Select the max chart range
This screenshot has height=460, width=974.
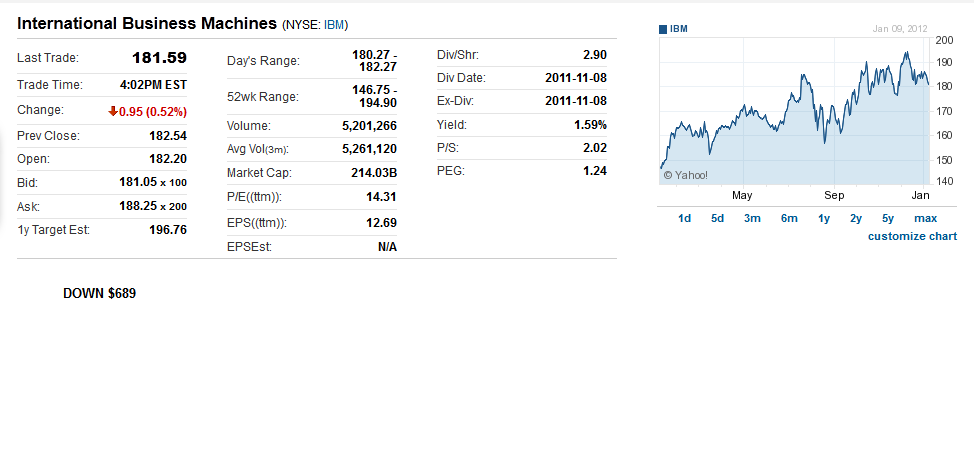[926, 218]
